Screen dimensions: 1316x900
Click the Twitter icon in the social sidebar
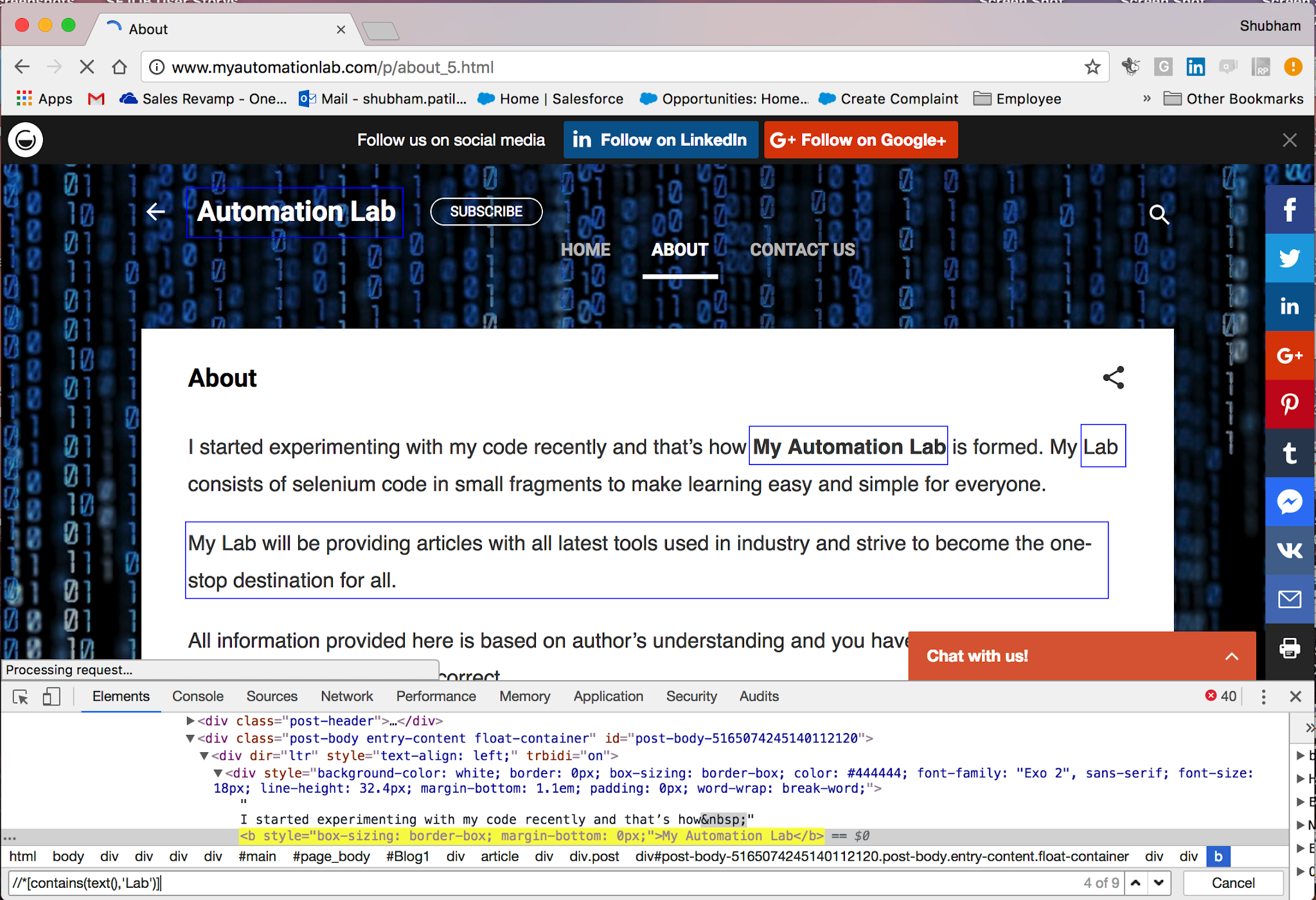pyautogui.click(x=1290, y=258)
